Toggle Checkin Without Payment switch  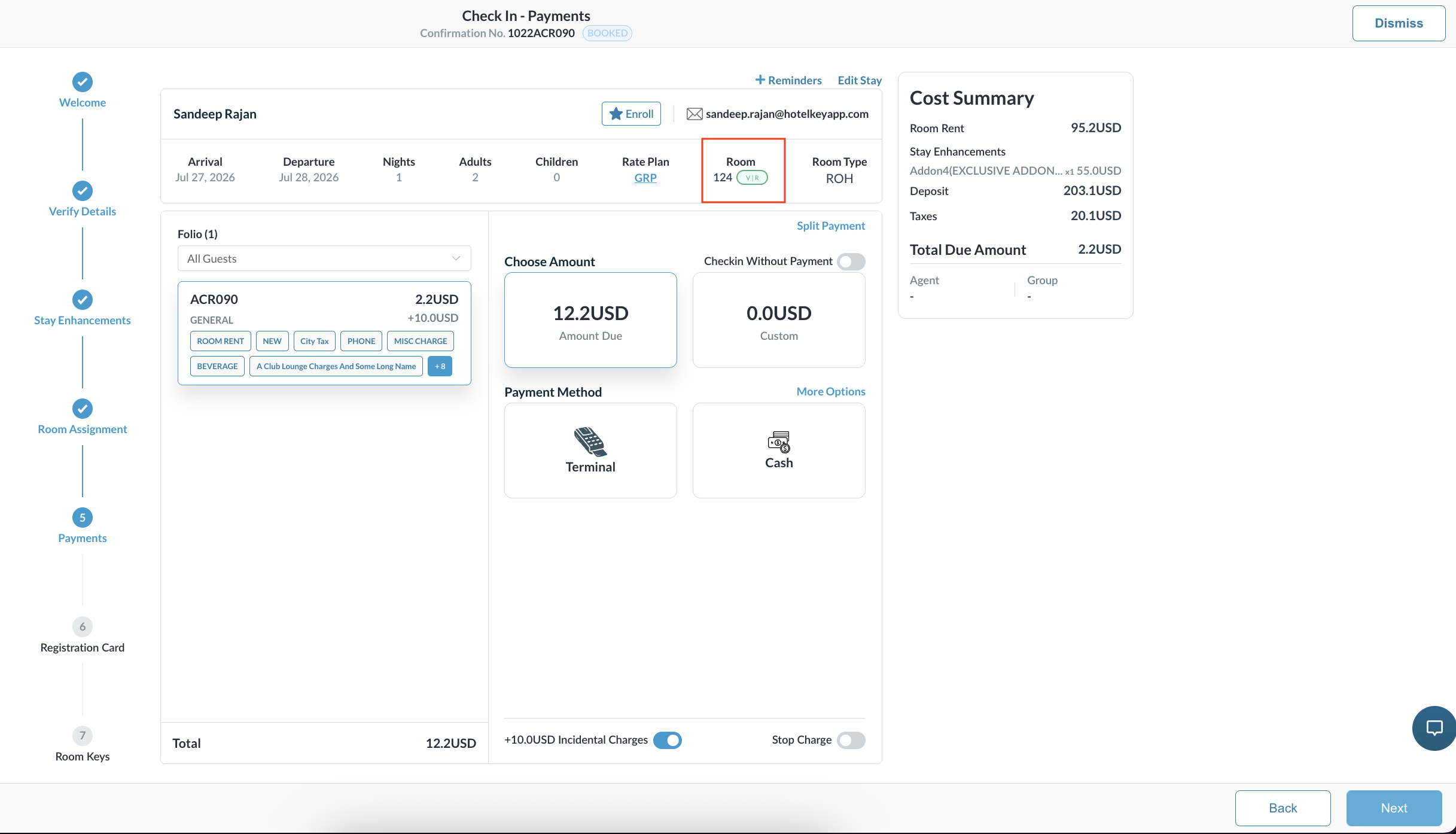point(851,261)
